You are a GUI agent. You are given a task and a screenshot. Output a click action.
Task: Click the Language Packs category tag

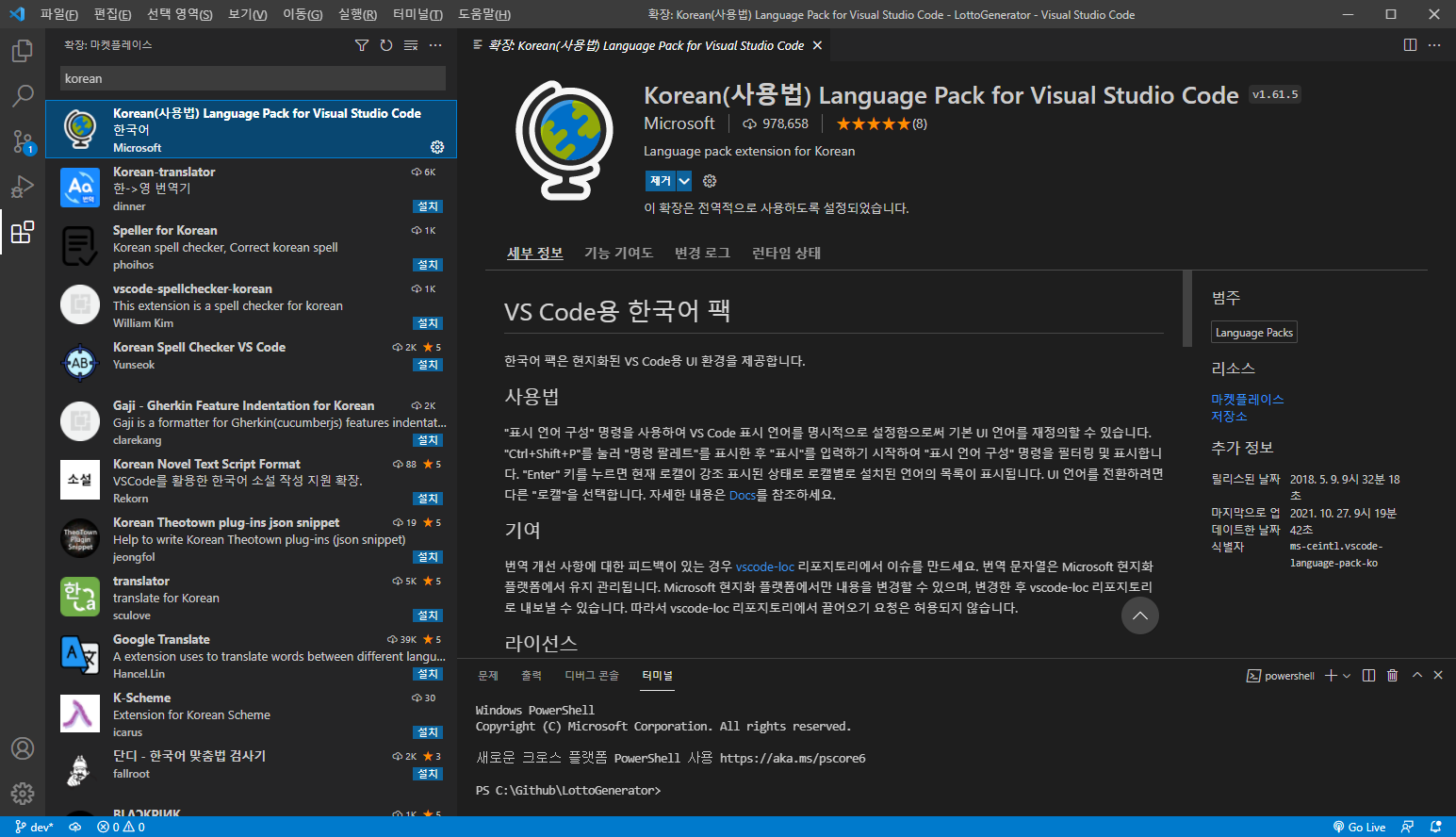1253,333
